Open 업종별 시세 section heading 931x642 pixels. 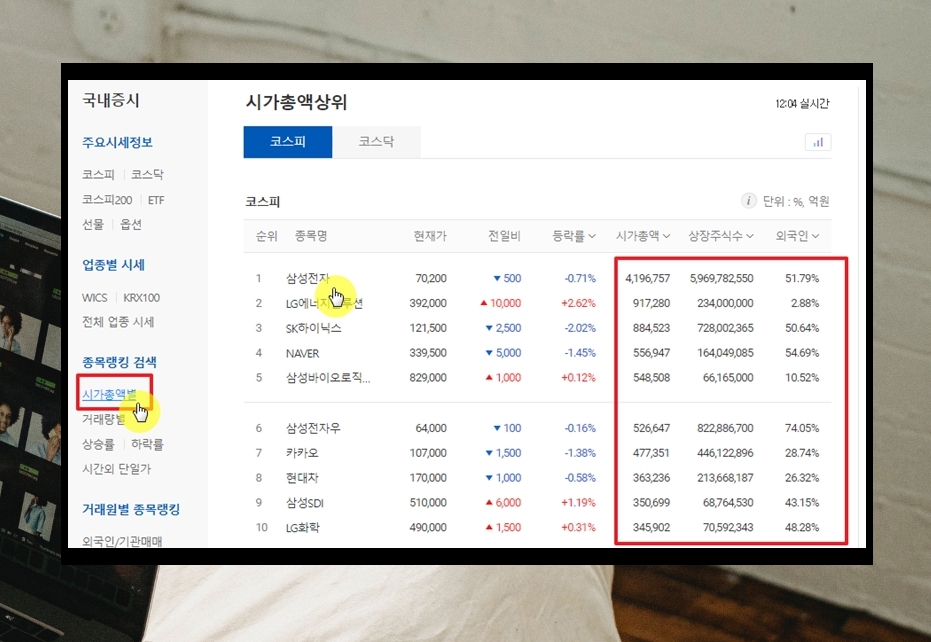(113, 265)
